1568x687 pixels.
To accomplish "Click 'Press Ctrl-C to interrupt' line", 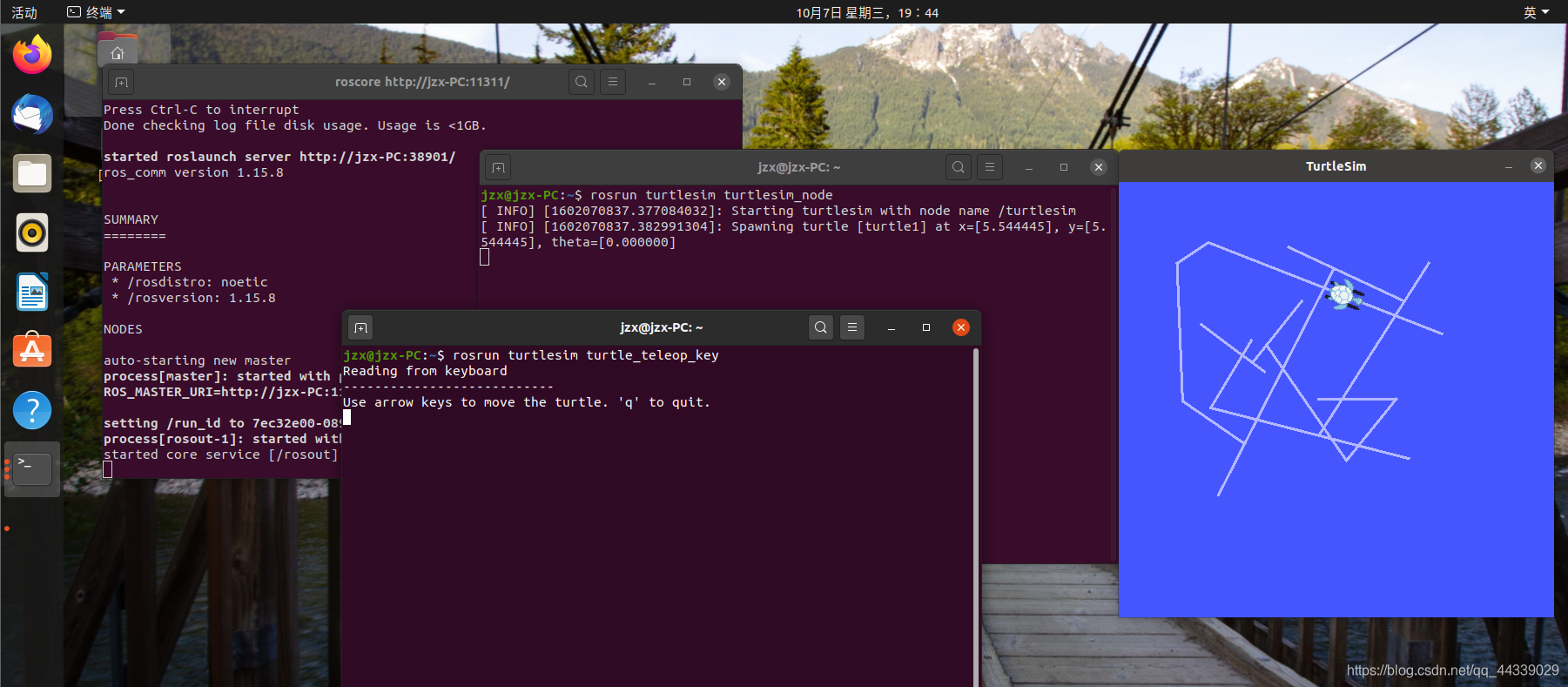I will (201, 110).
